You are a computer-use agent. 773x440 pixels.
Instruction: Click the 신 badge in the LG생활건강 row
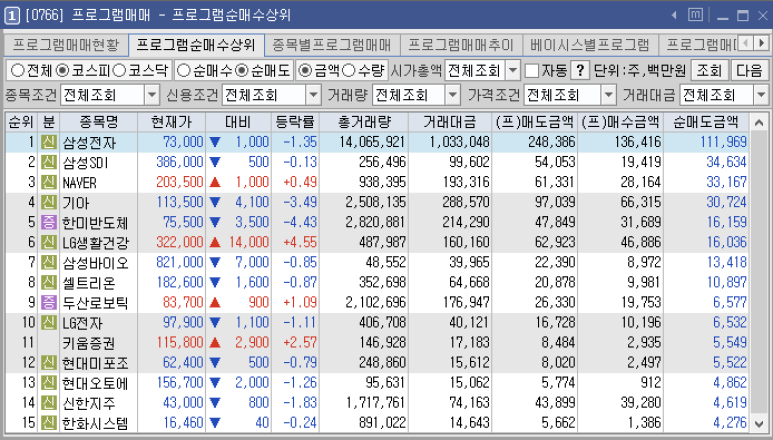(x=48, y=242)
